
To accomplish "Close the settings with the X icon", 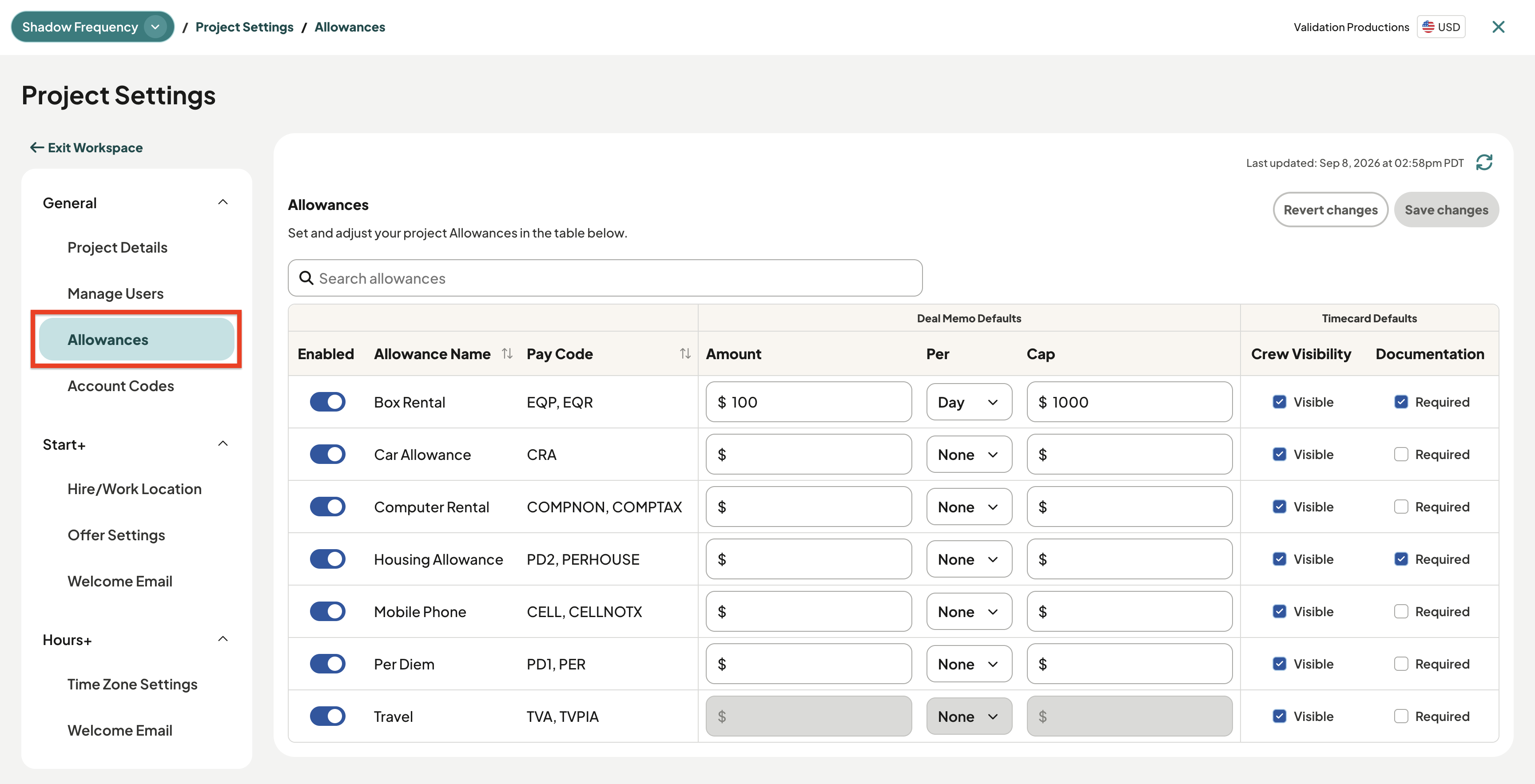I will 1498,27.
